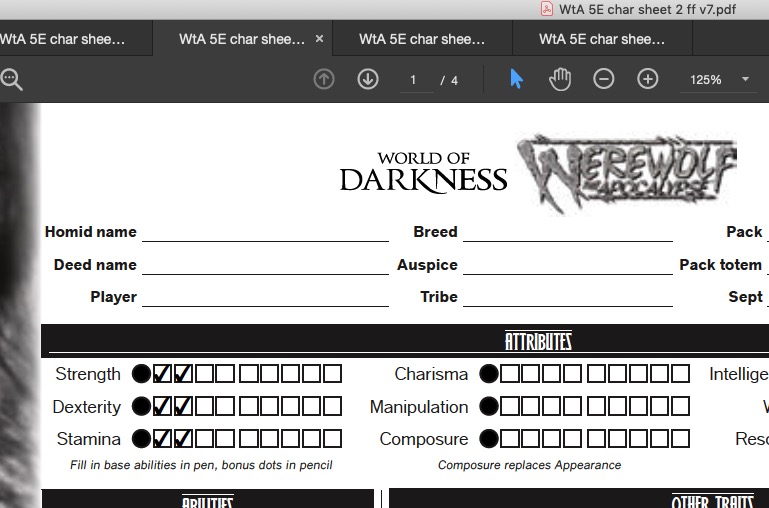The width and height of the screenshot is (769, 508).
Task: Uncheck the second Strength checkbox
Action: (183, 374)
